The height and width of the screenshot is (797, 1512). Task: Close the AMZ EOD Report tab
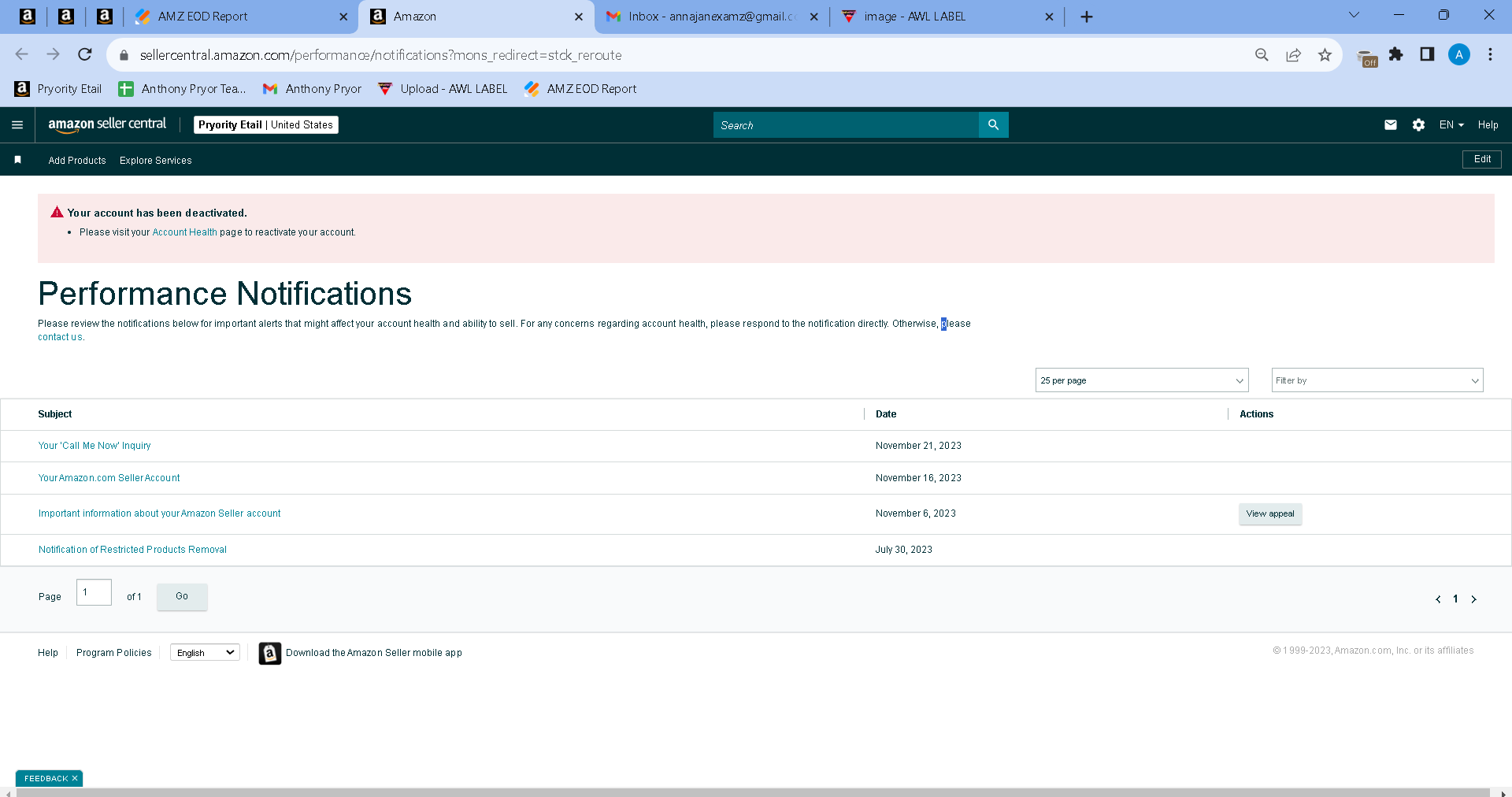tap(343, 17)
